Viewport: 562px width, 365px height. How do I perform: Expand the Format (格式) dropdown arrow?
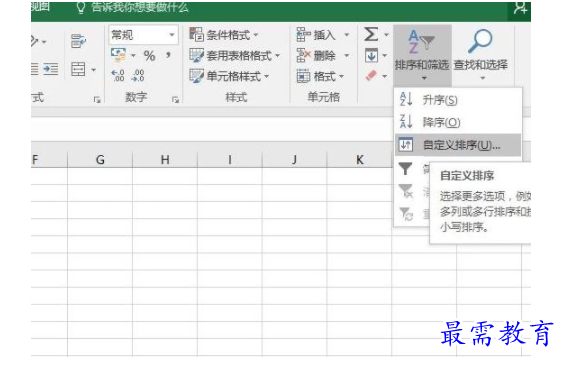pyautogui.click(x=341, y=76)
